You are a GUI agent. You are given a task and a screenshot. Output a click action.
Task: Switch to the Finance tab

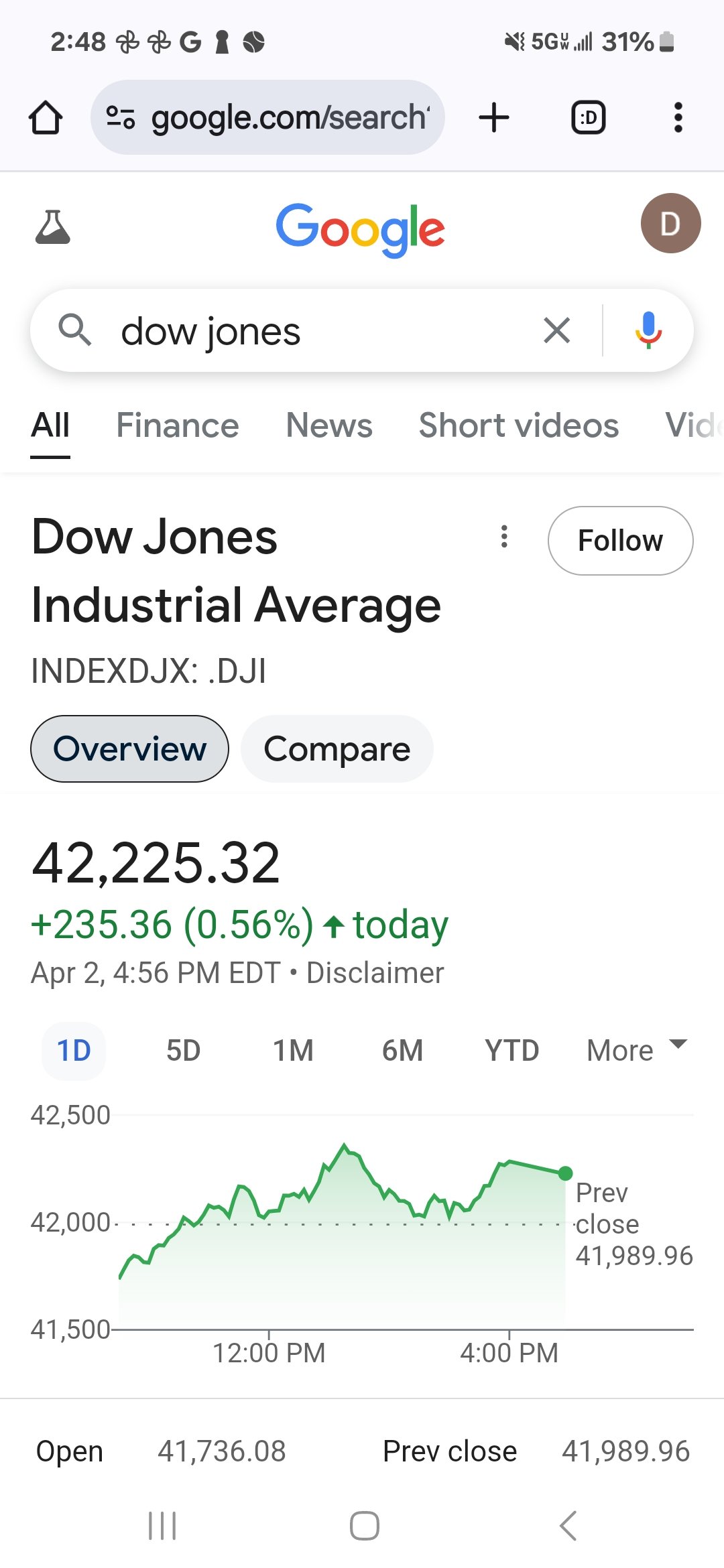(178, 426)
